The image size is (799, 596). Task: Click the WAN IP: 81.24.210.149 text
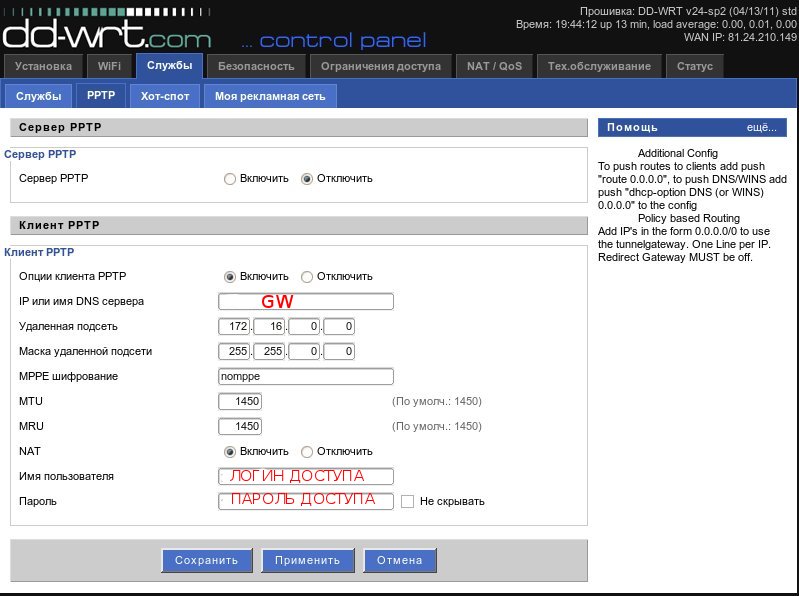click(x=740, y=37)
